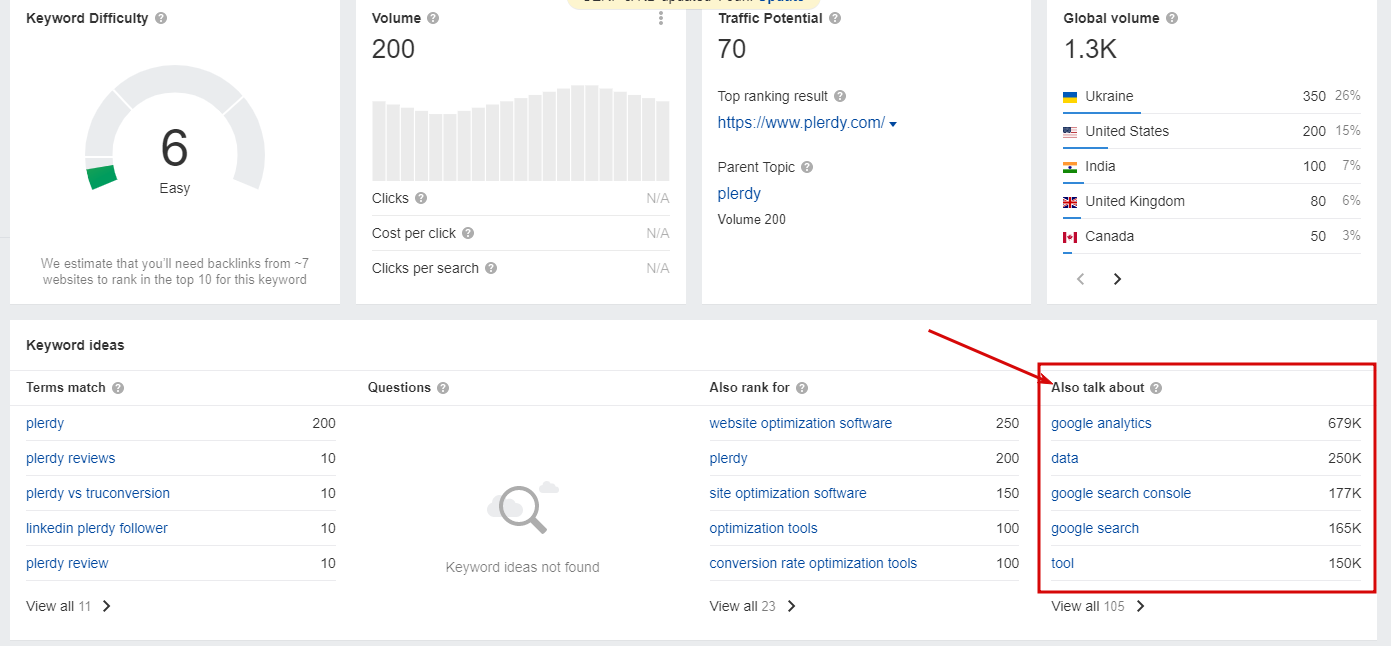
Task: Expand the top ranking result URL dropdown
Action: [893, 124]
